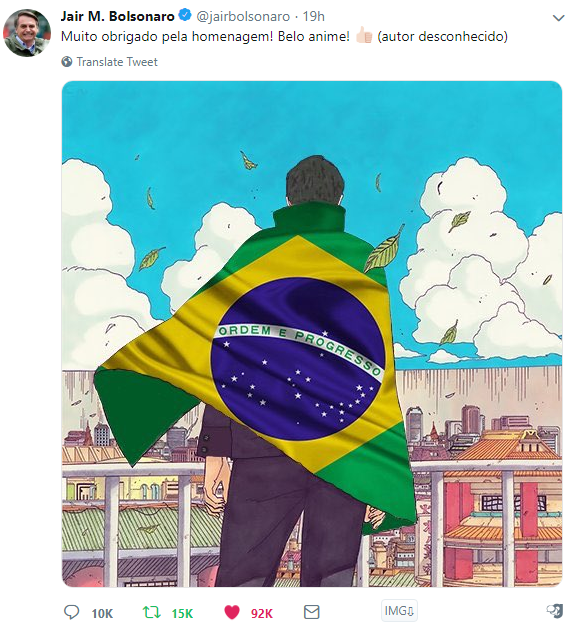Open the @jairbolsonaro handle link
This screenshot has height=628, width=571.
[x=243, y=16]
